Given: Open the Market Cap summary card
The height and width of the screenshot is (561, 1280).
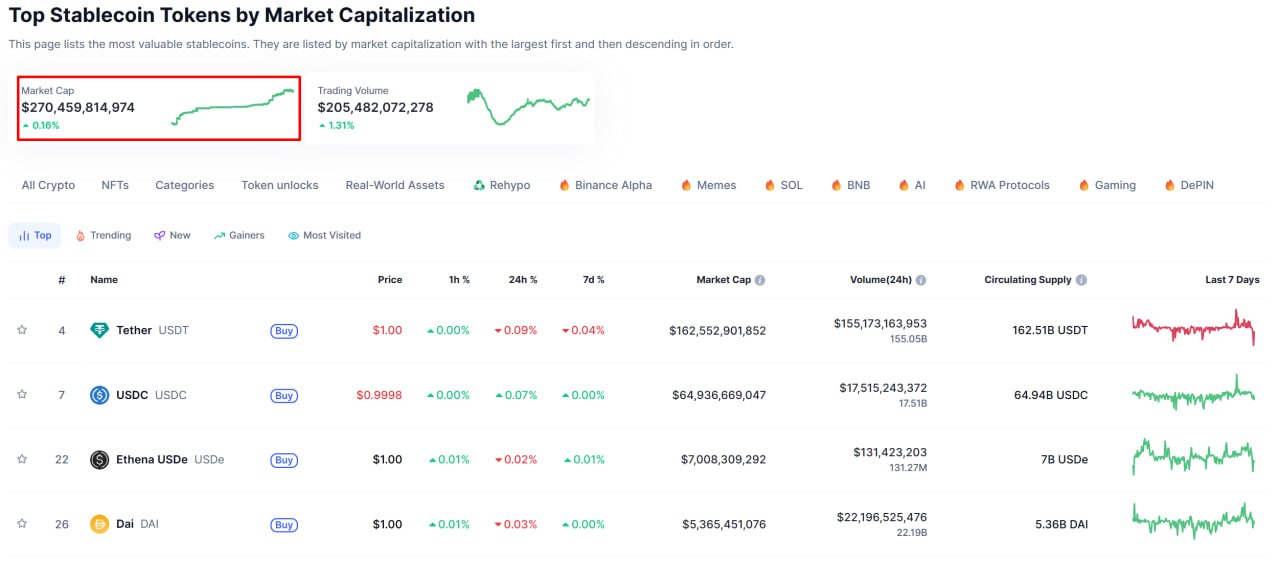Looking at the screenshot, I should 159,107.
